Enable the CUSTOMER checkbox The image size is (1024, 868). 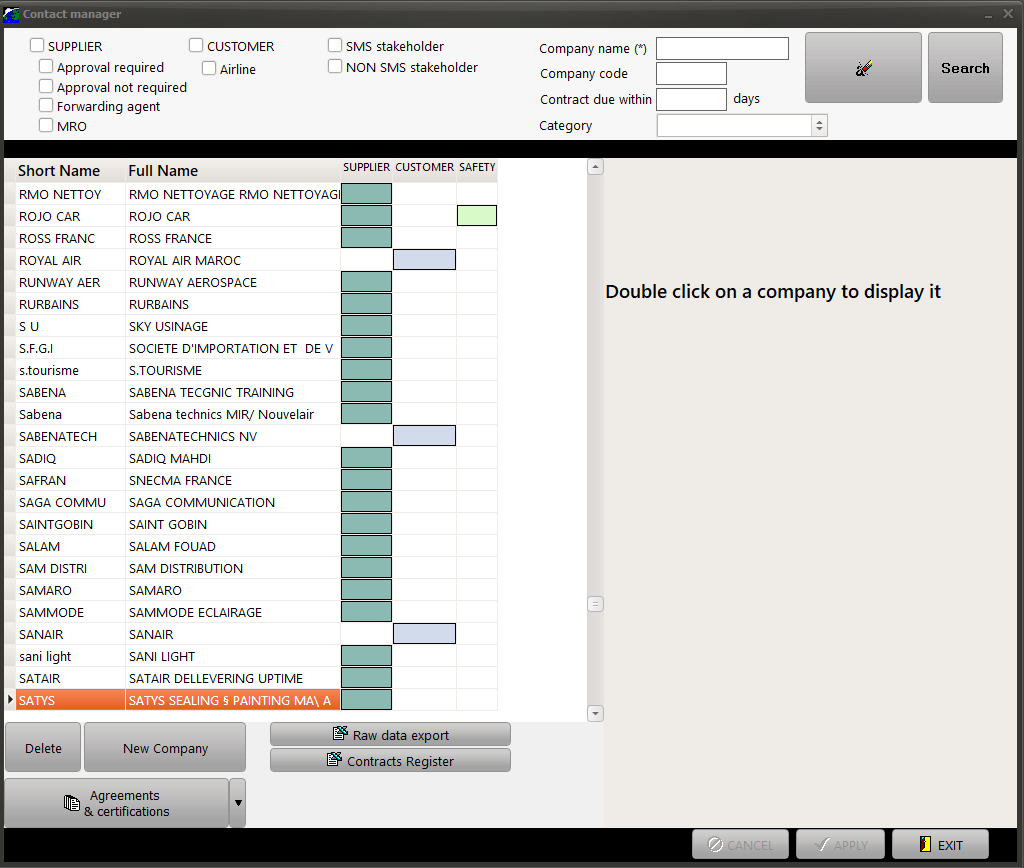click(x=196, y=45)
